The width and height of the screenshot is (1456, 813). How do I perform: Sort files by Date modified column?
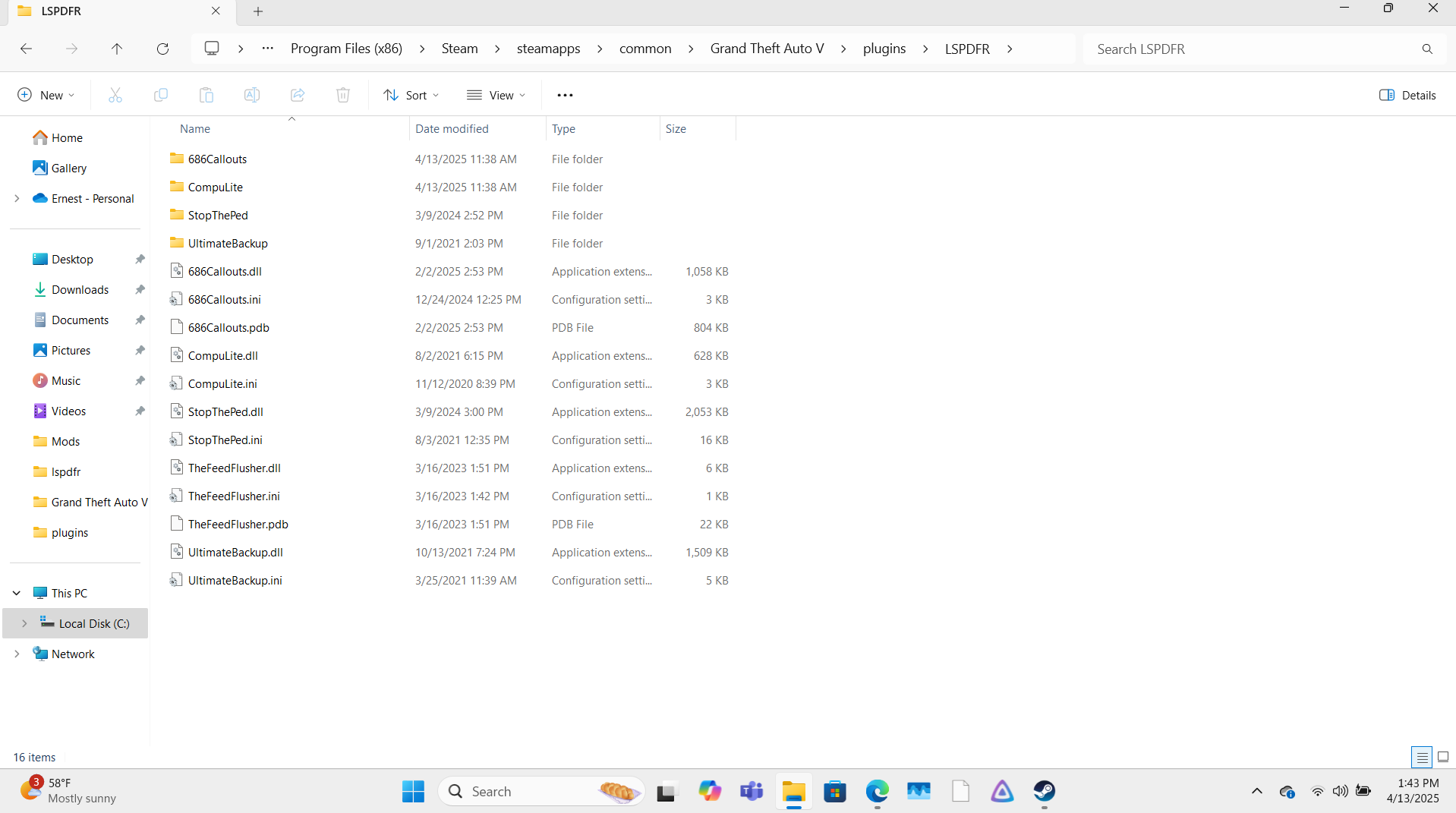[x=452, y=128]
